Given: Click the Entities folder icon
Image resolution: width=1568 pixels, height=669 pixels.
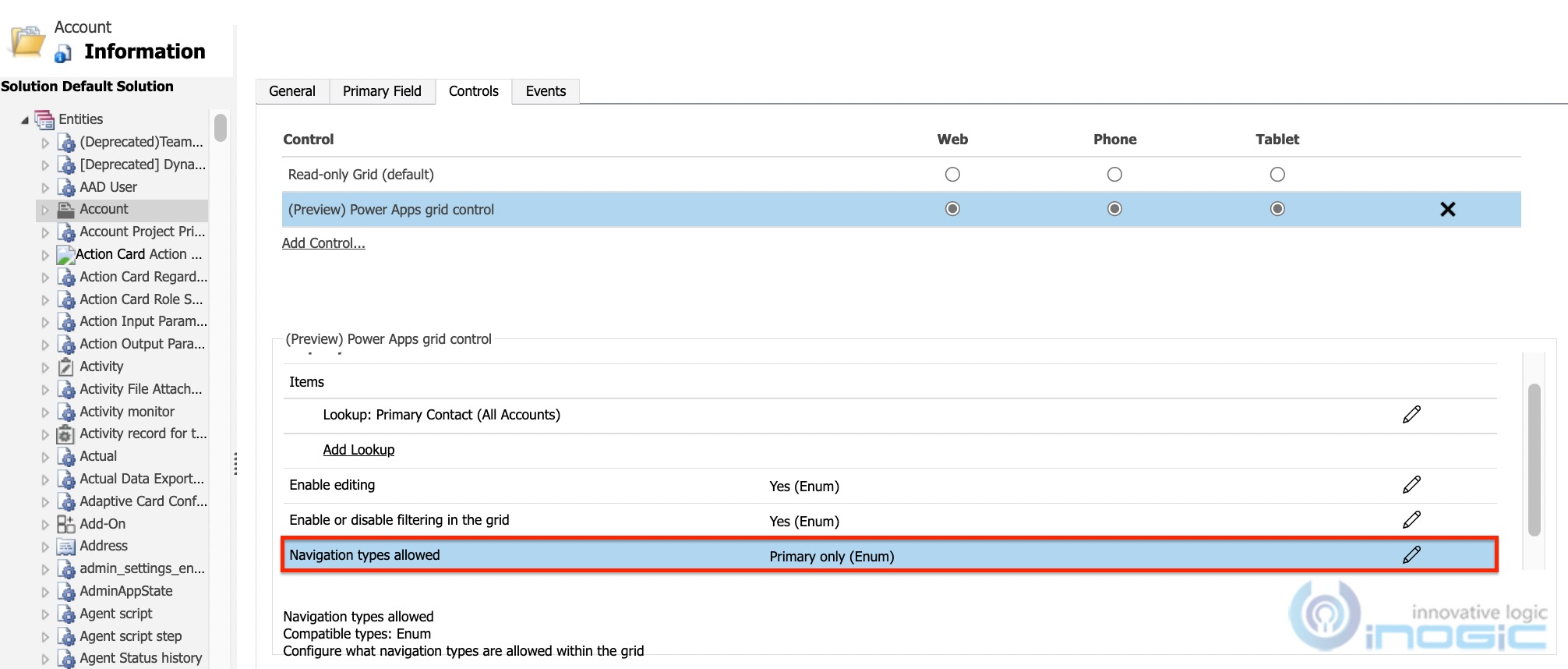Looking at the screenshot, I should coord(44,119).
